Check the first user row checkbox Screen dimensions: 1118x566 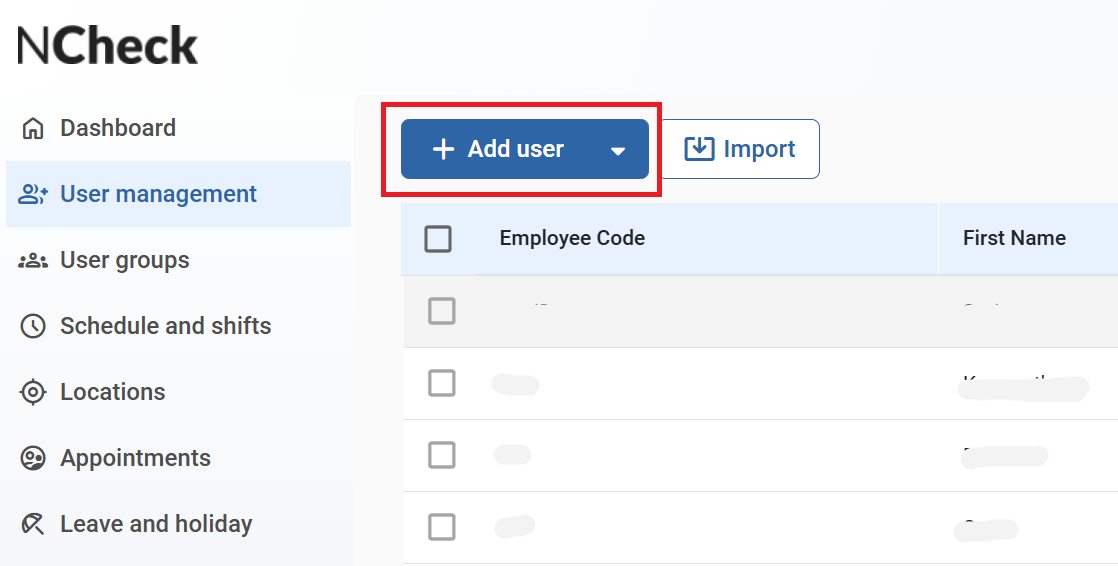[x=441, y=311]
